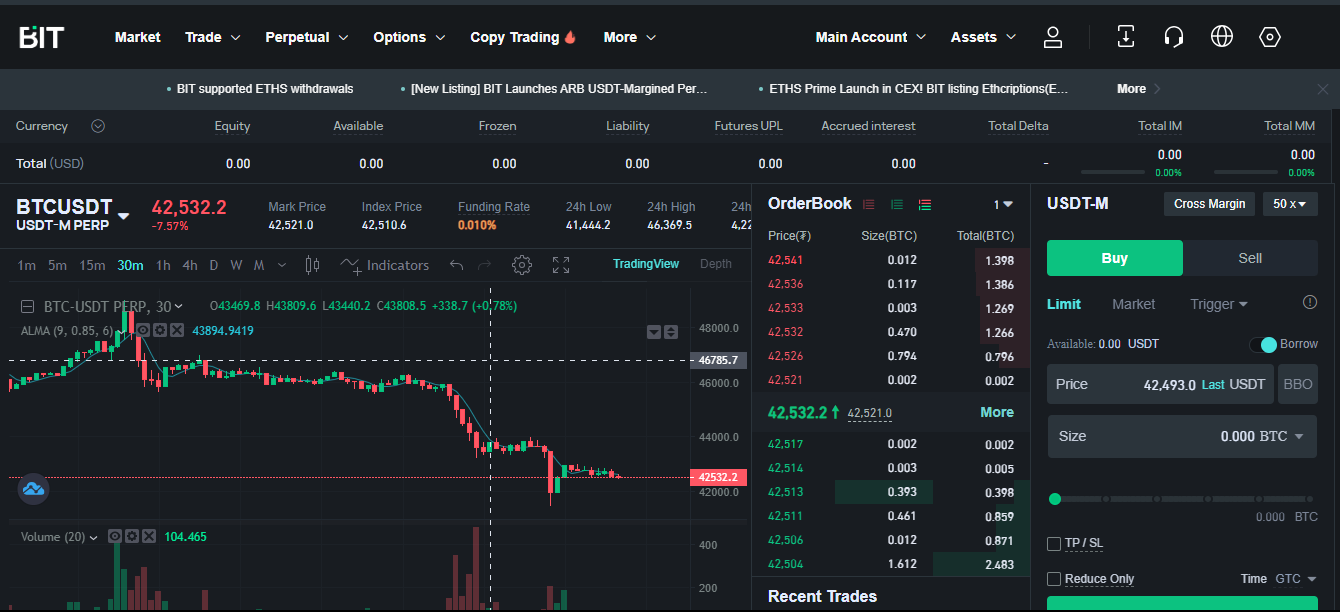The image size is (1340, 612).
Task: Open the Trigger order type dropdown
Action: [x=1219, y=304]
